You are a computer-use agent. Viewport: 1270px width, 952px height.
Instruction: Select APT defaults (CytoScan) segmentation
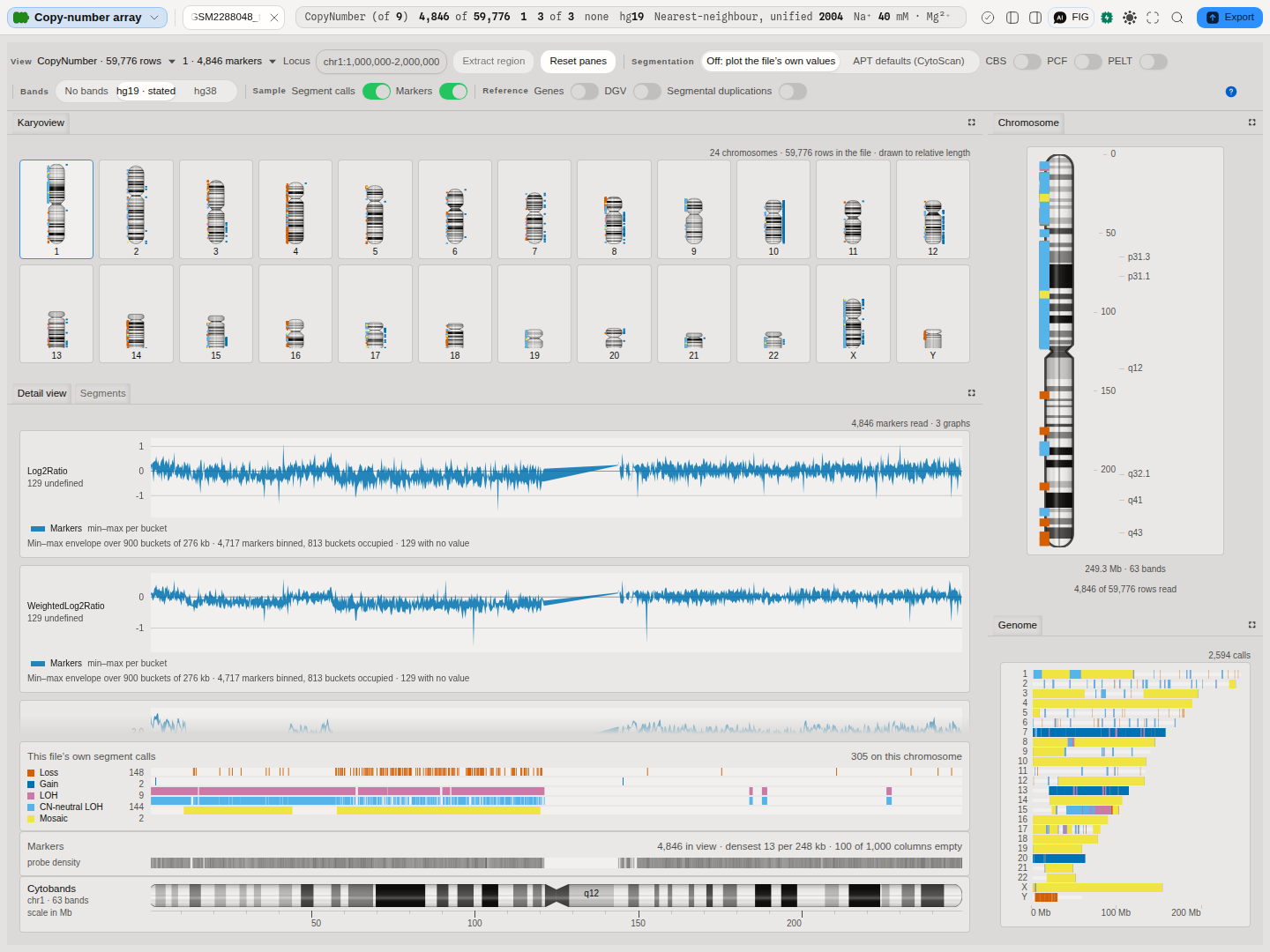pos(908,62)
